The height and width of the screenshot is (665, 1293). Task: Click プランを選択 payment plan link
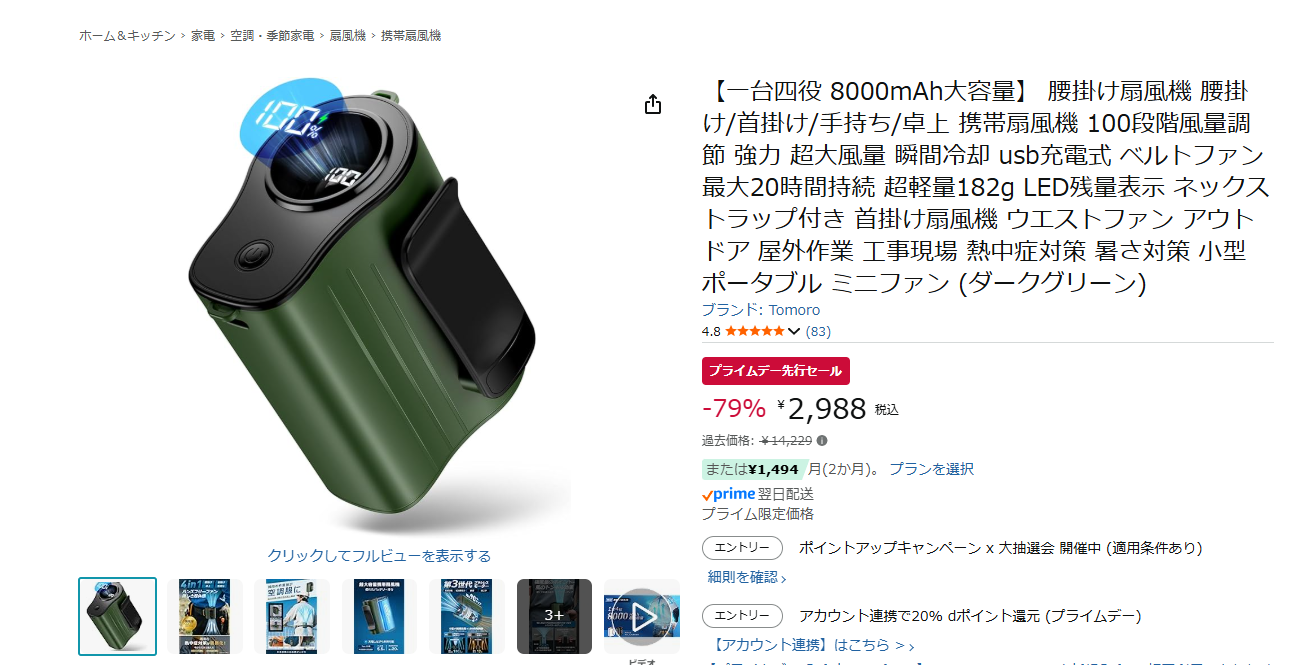coord(931,469)
